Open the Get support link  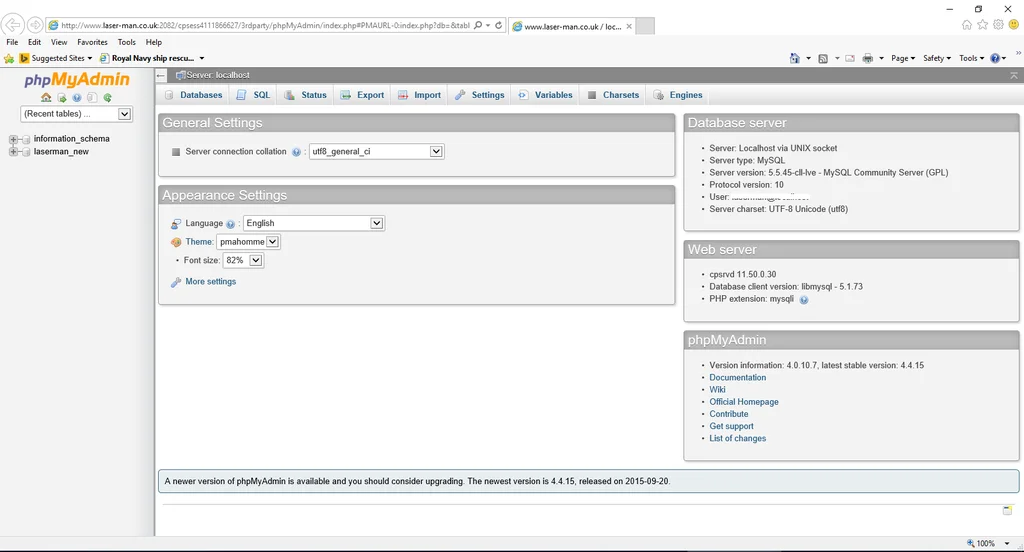tap(731, 426)
